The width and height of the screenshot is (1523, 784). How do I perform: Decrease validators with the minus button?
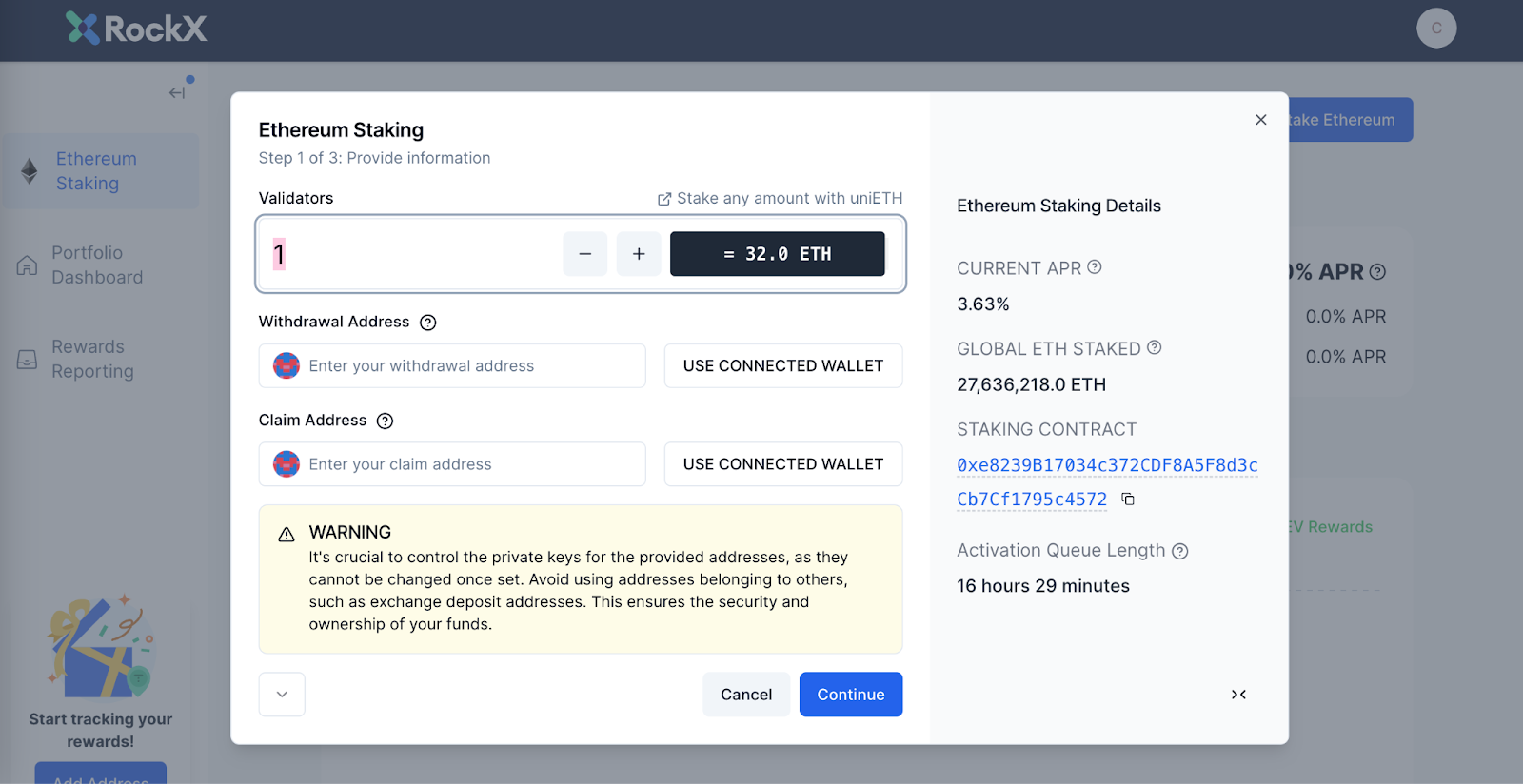pos(584,254)
